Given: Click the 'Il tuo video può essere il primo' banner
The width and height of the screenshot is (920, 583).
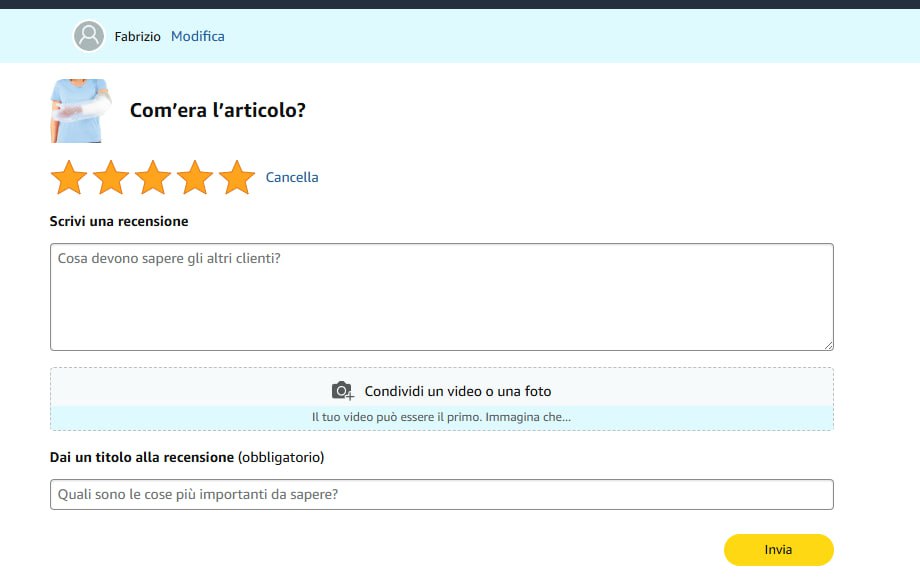Looking at the screenshot, I should [x=441, y=417].
